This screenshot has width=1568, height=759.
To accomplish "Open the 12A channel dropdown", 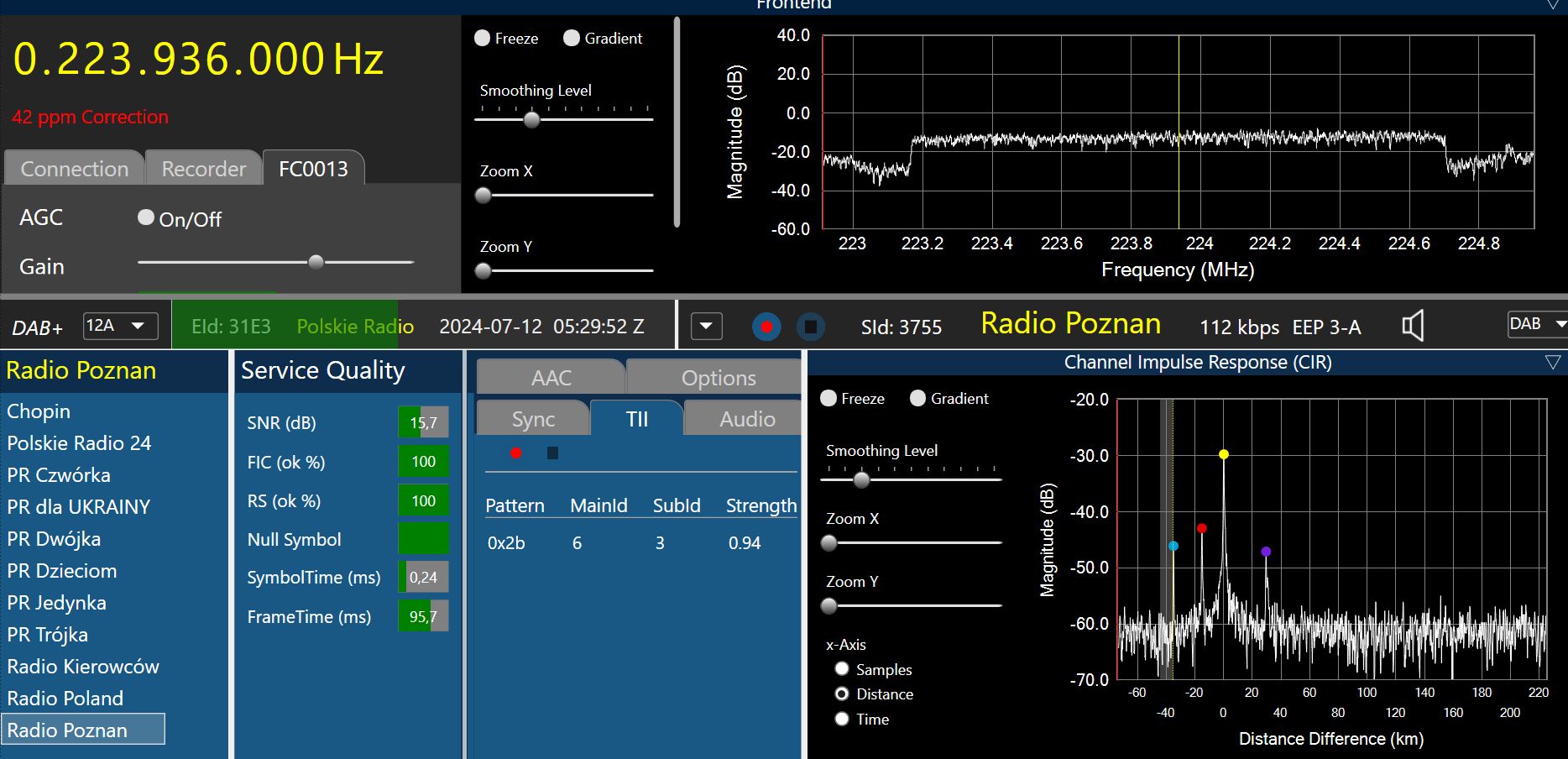I will 121,326.
